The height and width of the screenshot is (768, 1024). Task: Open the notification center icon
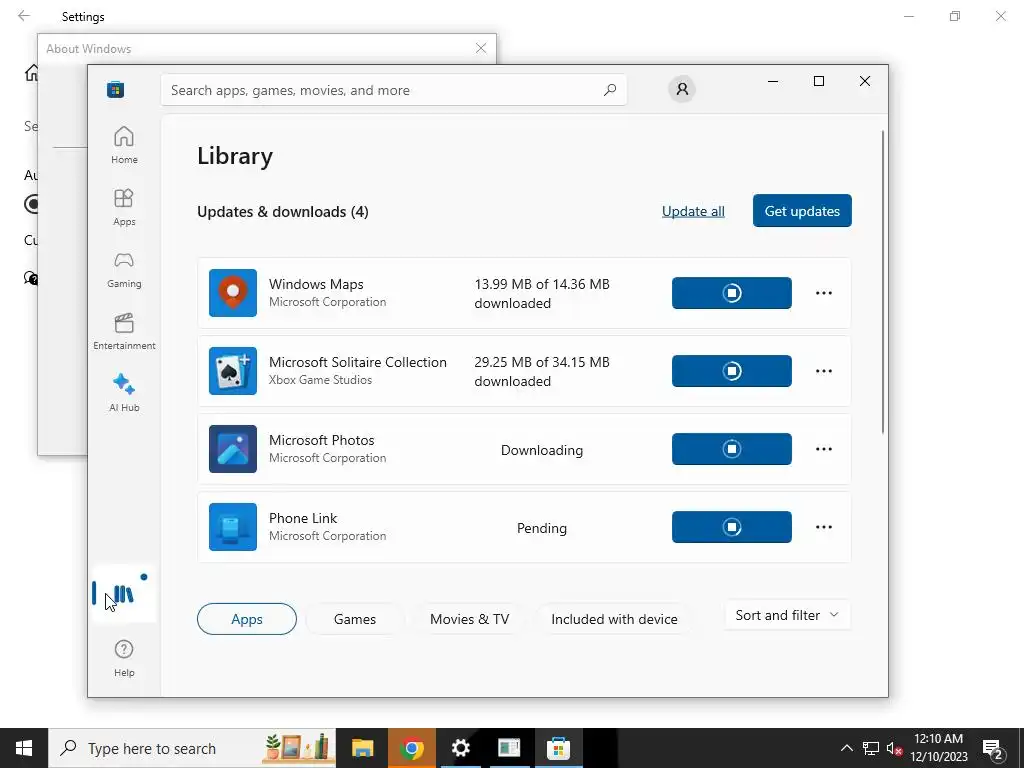(x=993, y=750)
